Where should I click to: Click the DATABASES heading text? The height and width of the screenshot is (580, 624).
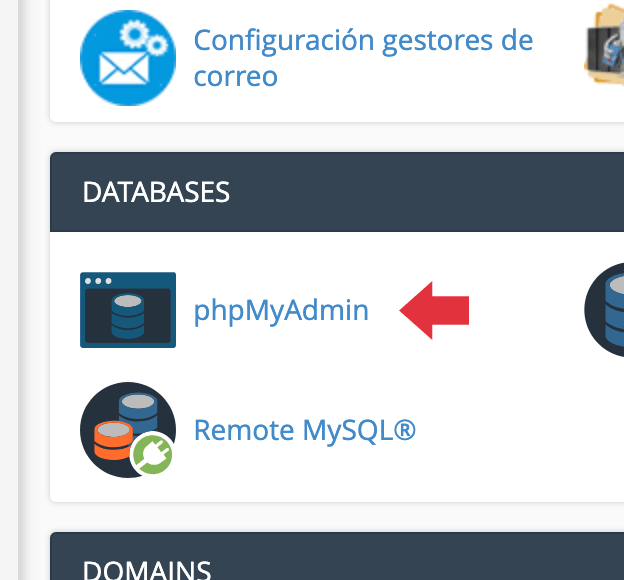[x=156, y=192]
